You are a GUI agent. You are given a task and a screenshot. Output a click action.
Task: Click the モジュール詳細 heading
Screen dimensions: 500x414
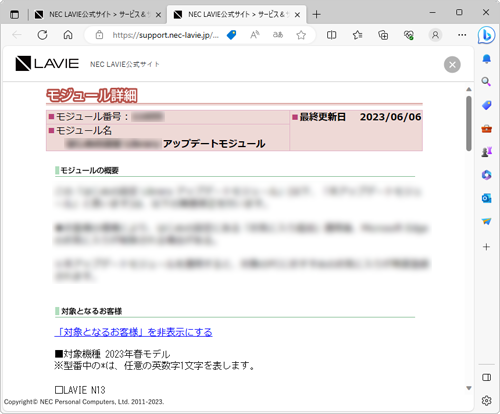point(92,95)
